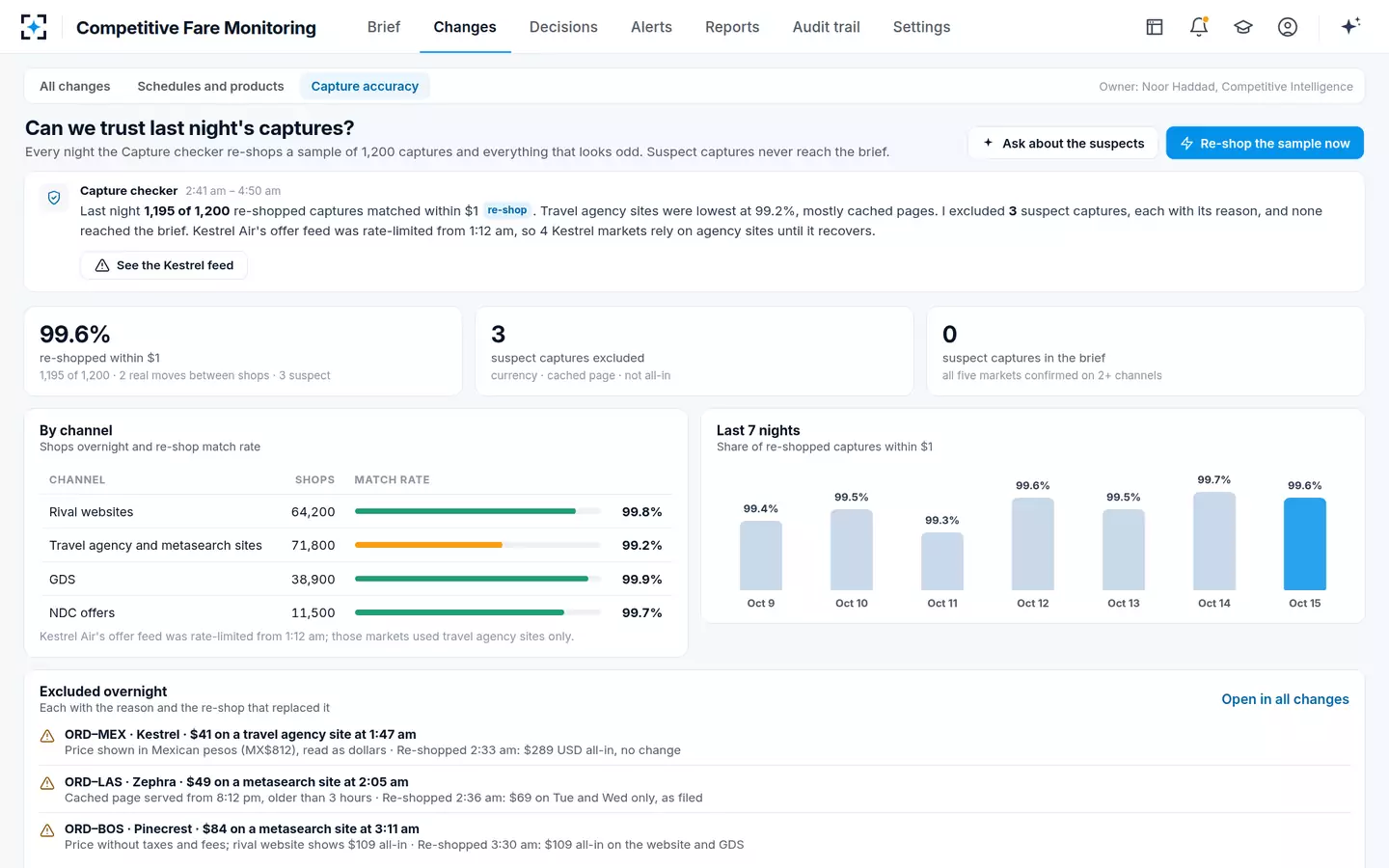Click warning icon beside ORD–BOS Pinecrest

47,830
